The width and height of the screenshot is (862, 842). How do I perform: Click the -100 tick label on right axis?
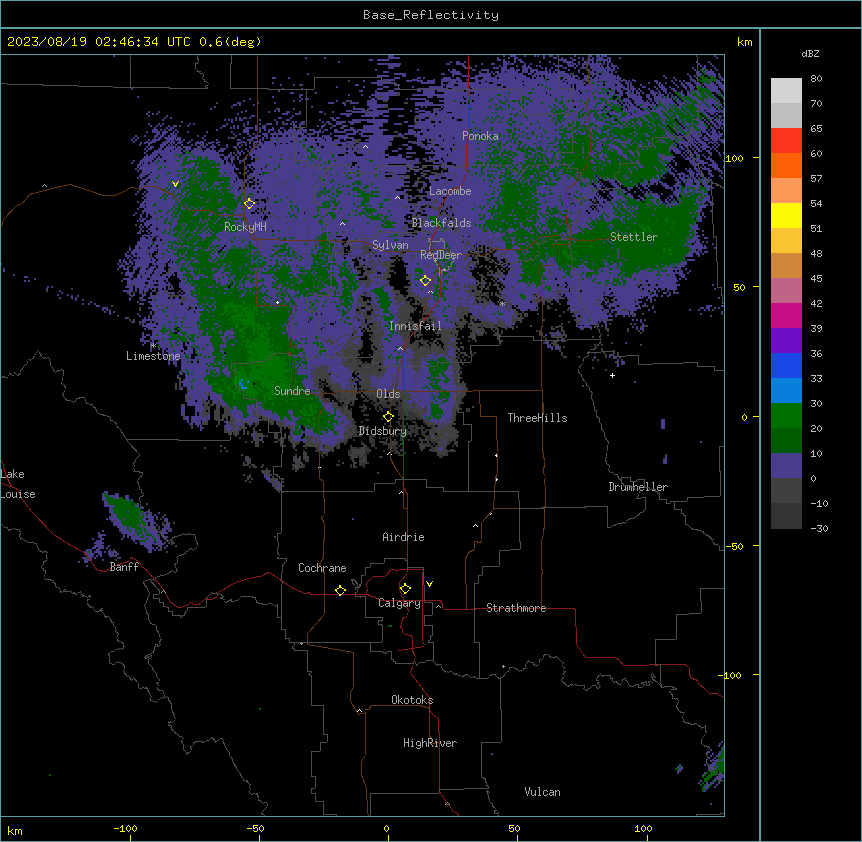click(730, 675)
